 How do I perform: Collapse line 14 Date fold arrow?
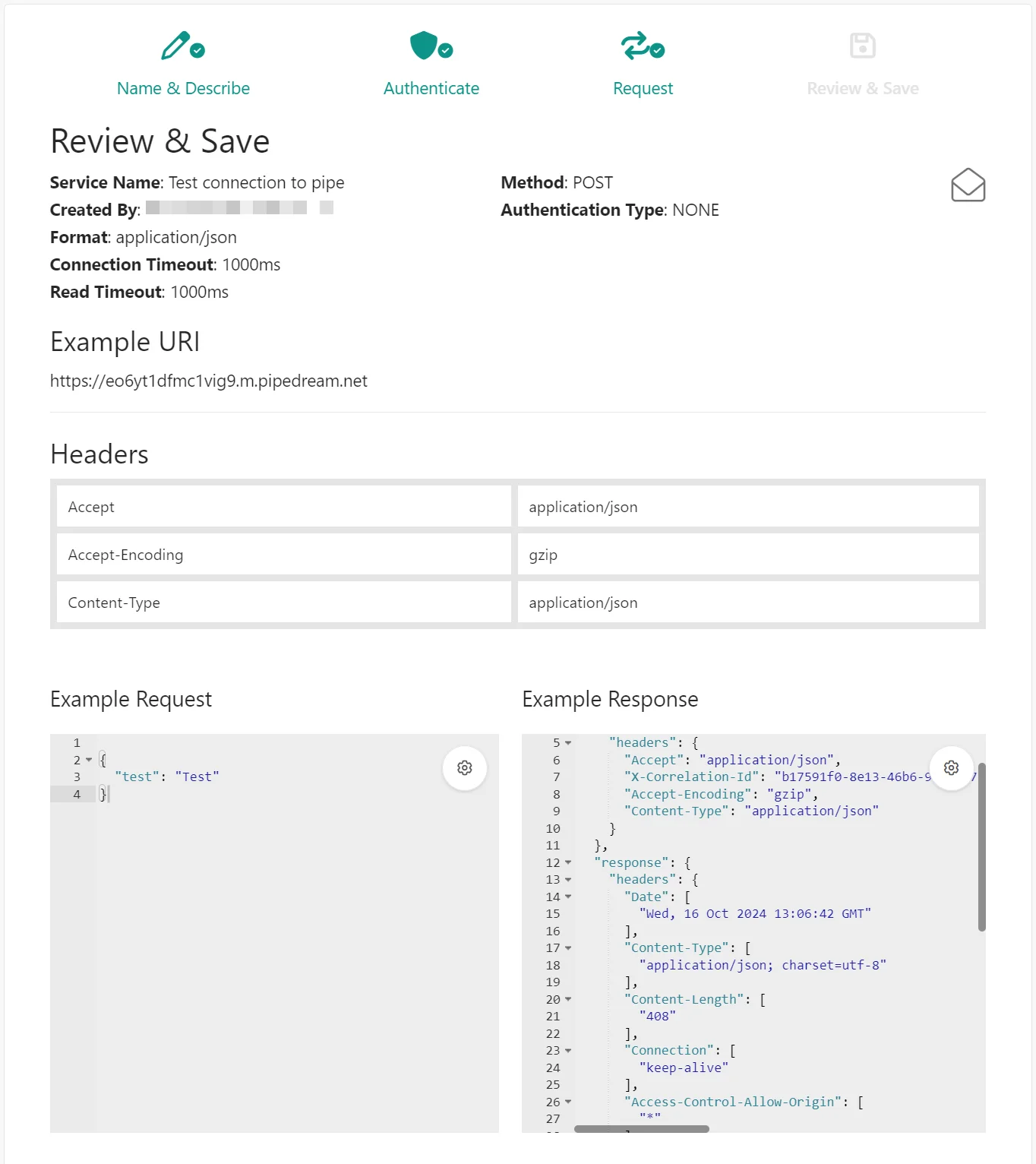(568, 897)
